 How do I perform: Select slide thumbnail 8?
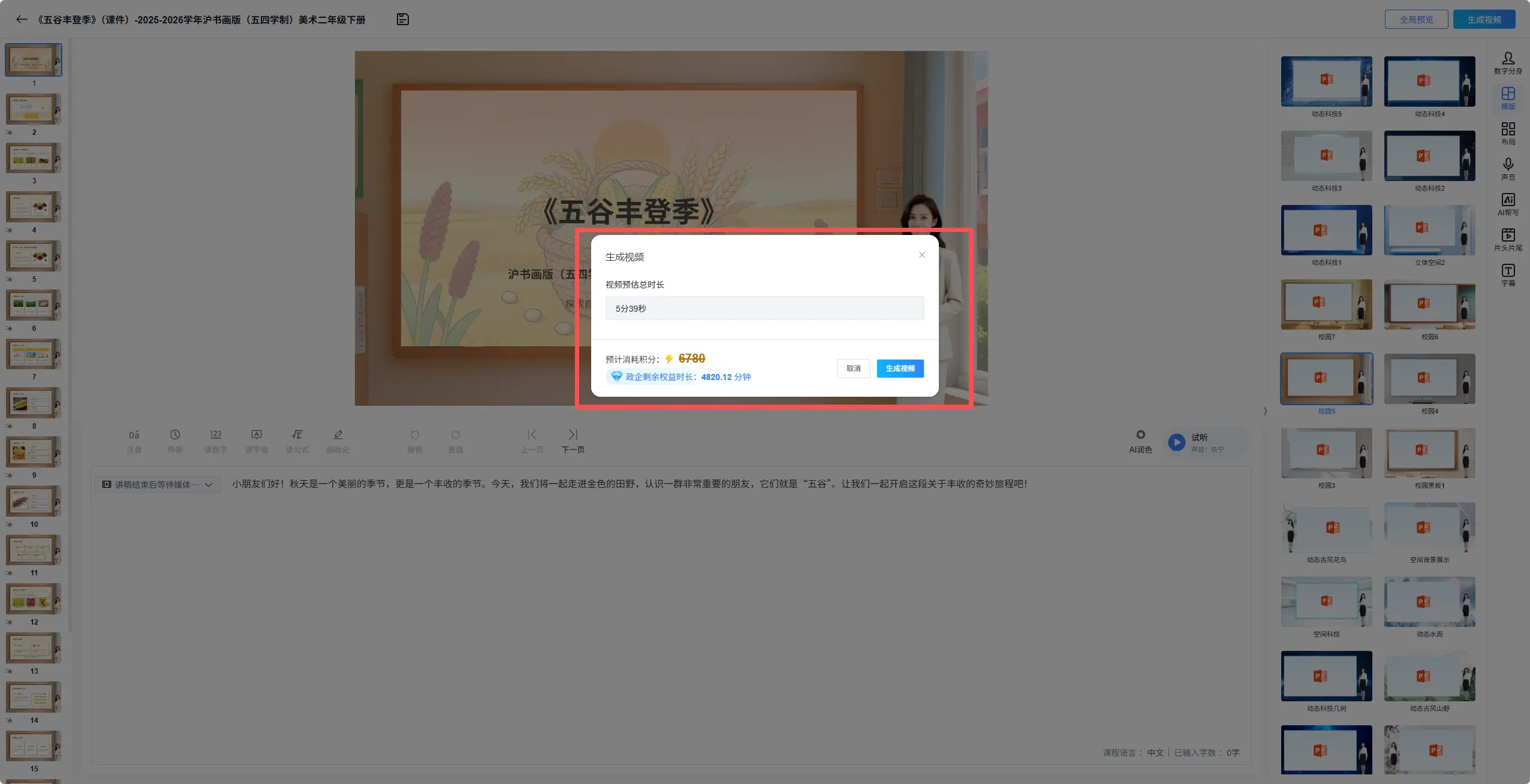click(x=34, y=403)
